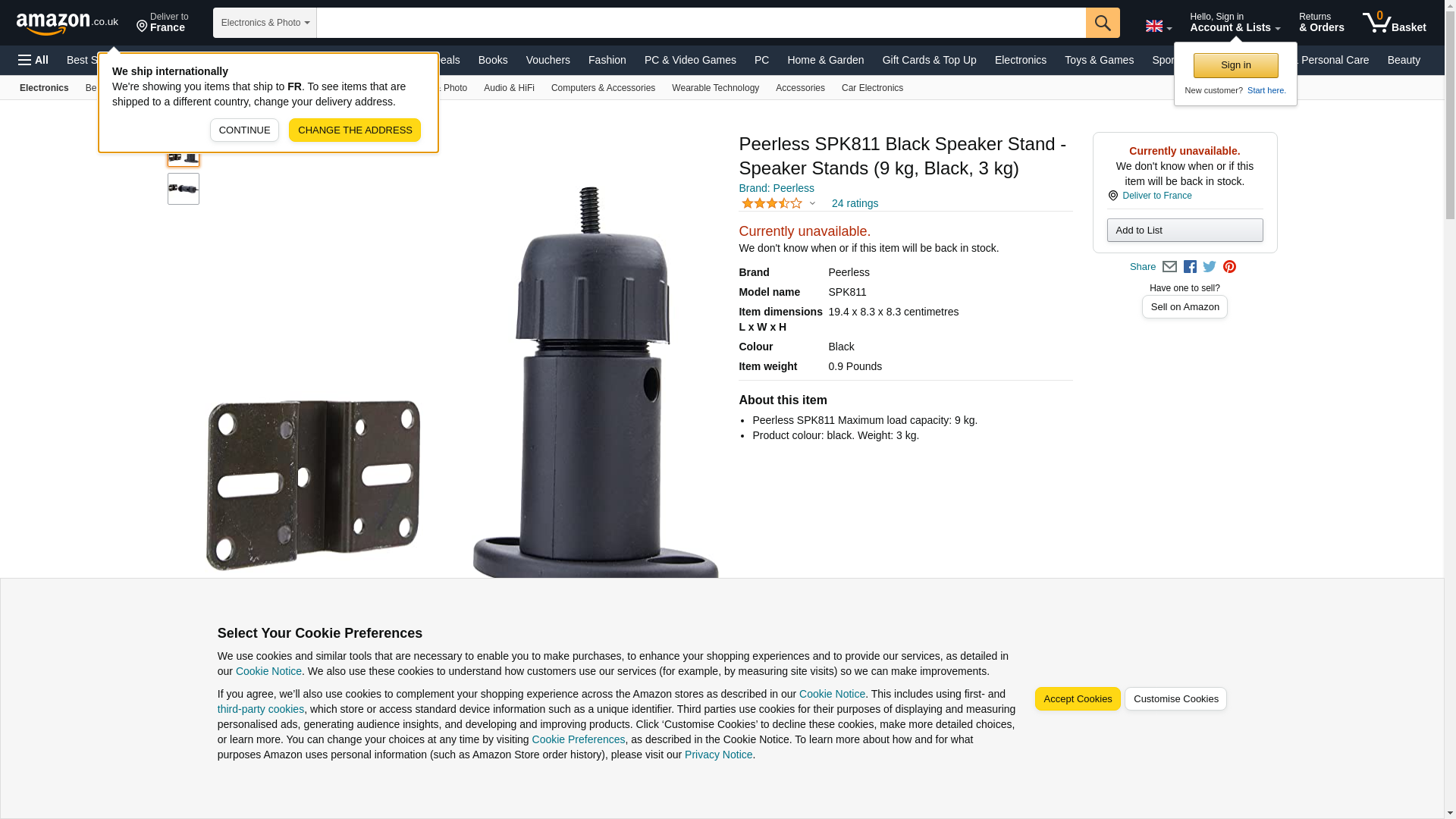
Task: Click the search magnifier button
Action: coord(1102,23)
